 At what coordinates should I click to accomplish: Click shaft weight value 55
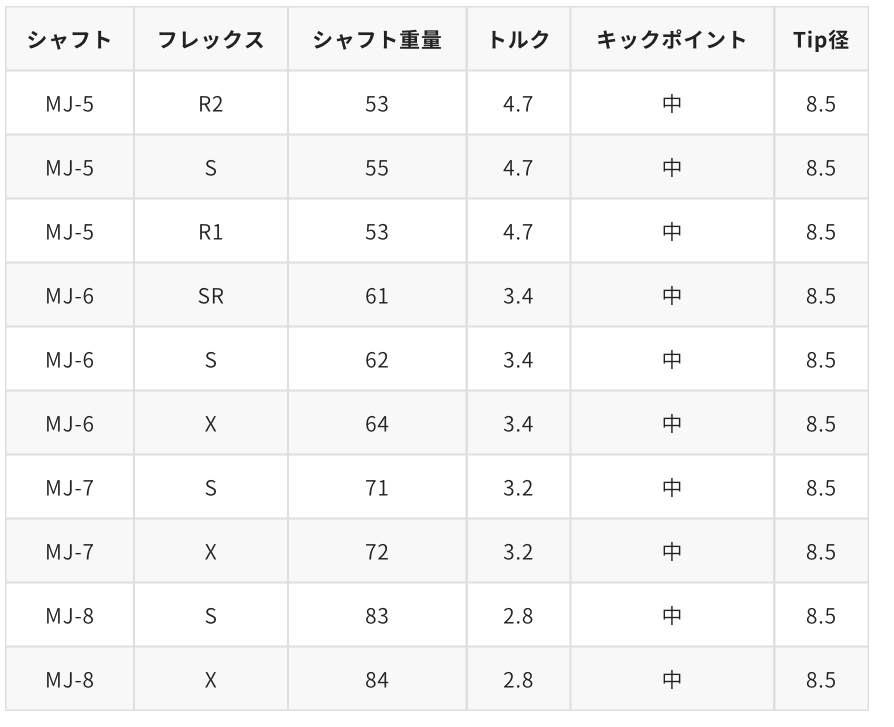pos(377,168)
